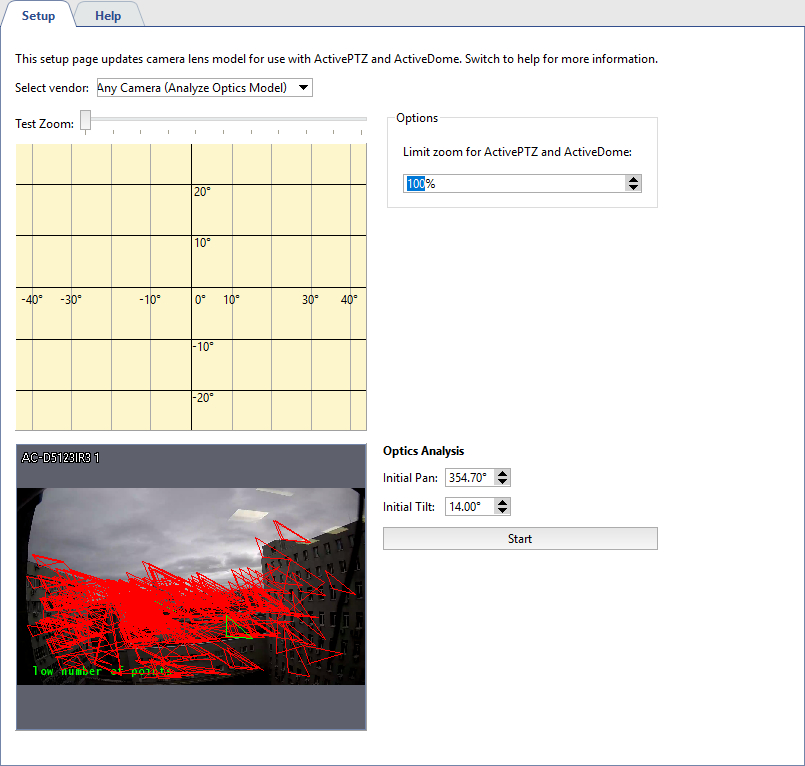This screenshot has height=766, width=805.
Task: Click the middle of the Test Zoom track
Action: [x=226, y=119]
